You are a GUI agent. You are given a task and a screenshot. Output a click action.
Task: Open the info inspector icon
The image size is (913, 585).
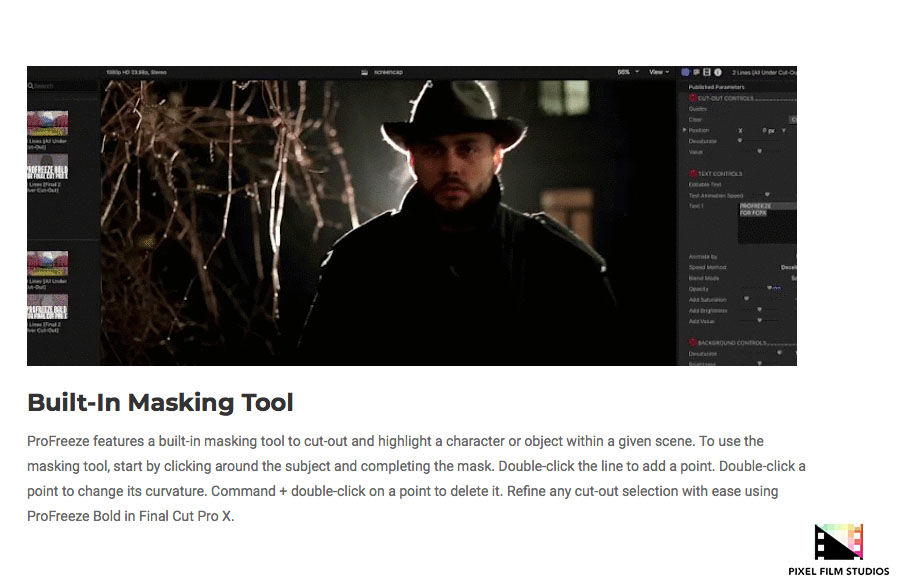718,72
